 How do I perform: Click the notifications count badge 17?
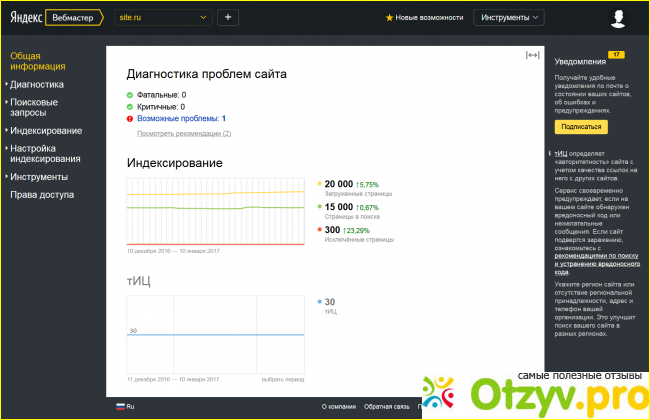pyautogui.click(x=617, y=54)
